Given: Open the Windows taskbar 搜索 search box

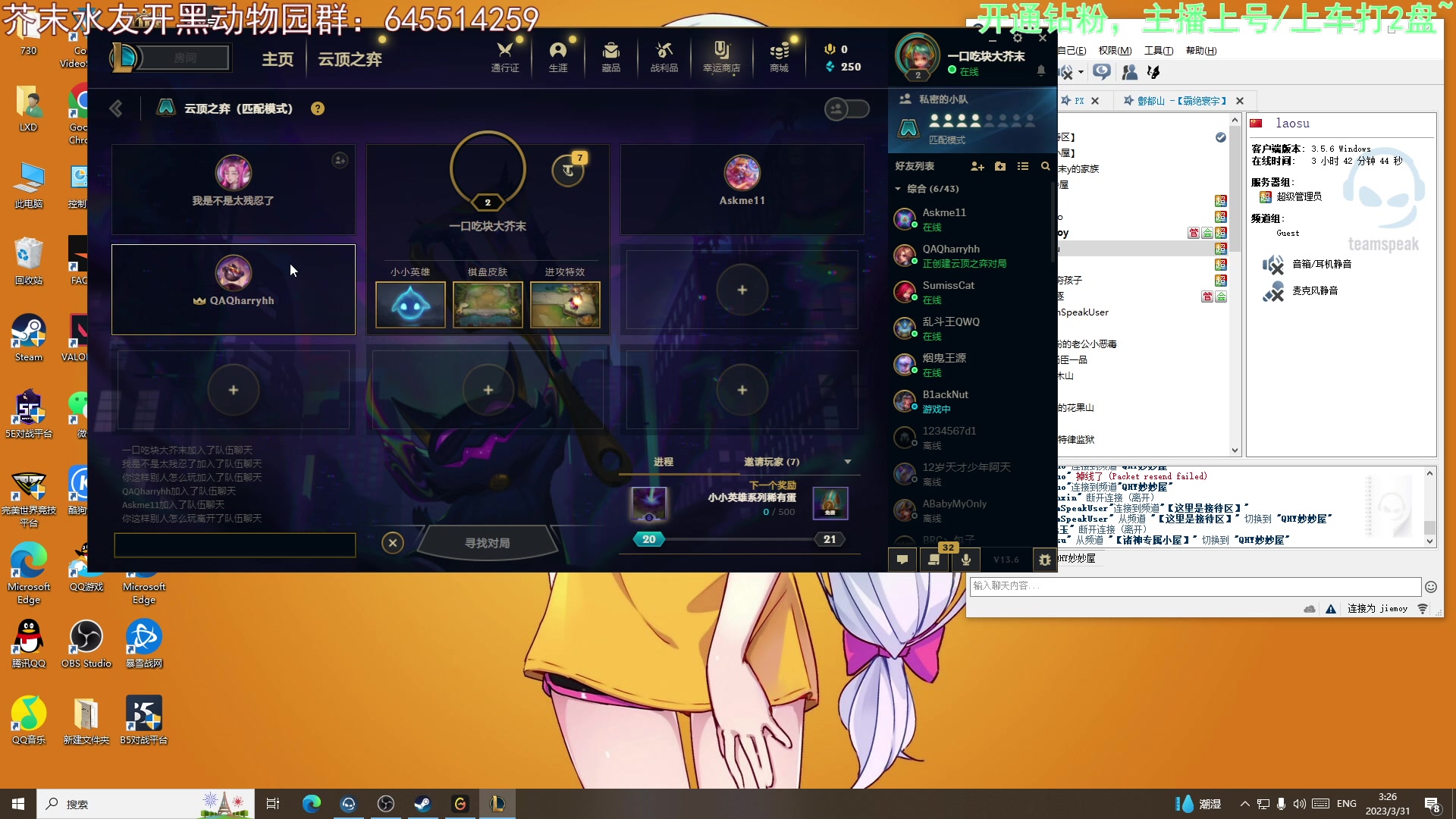Looking at the screenshot, I should pyautogui.click(x=146, y=804).
